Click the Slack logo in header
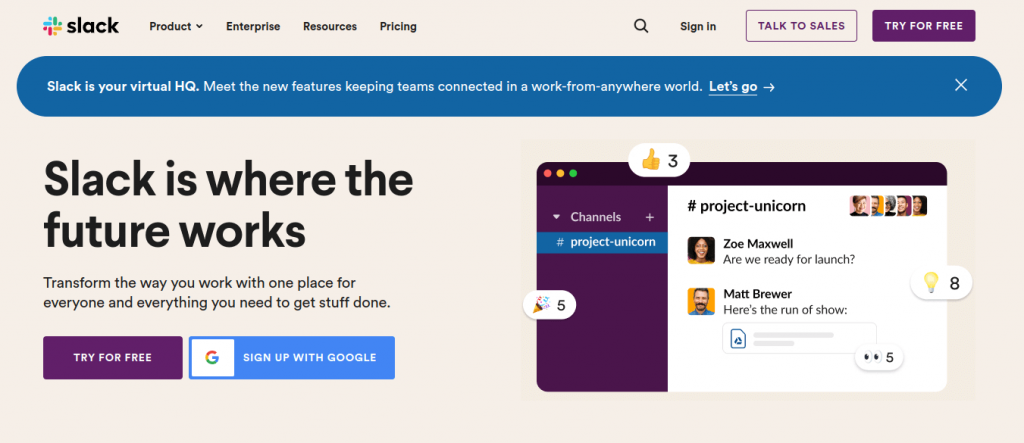 (x=81, y=26)
